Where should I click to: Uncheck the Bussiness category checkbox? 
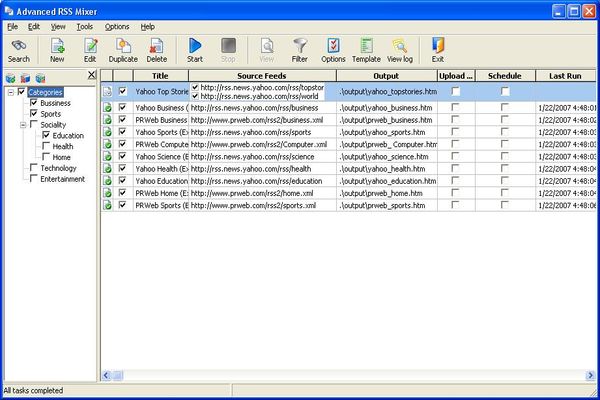point(34,103)
